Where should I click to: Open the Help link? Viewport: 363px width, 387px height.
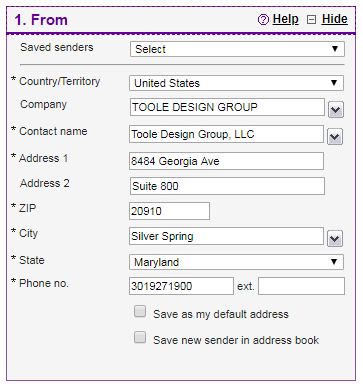(285, 19)
